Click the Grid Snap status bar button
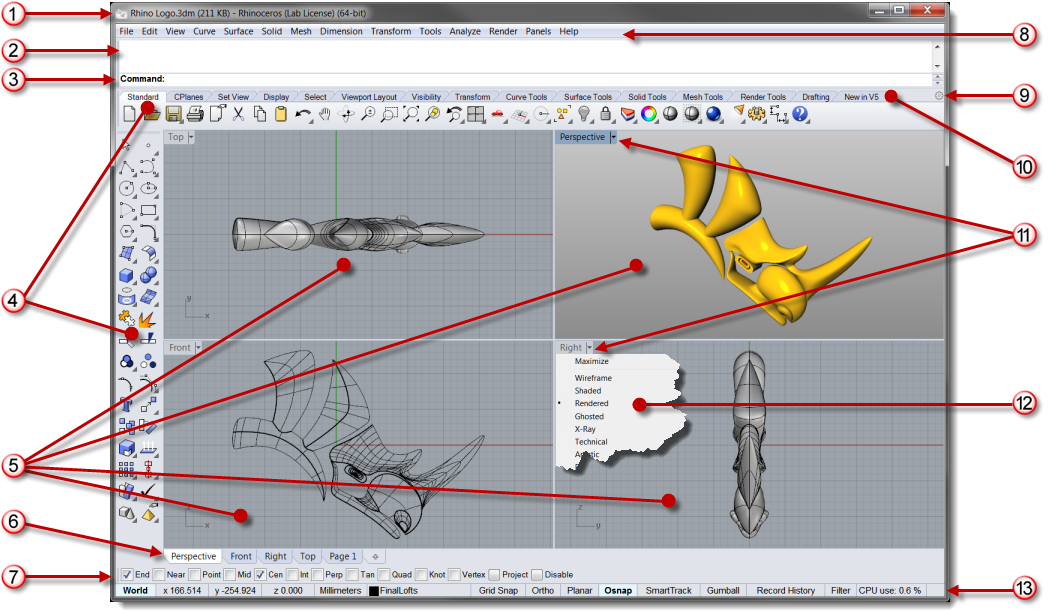 point(498,591)
